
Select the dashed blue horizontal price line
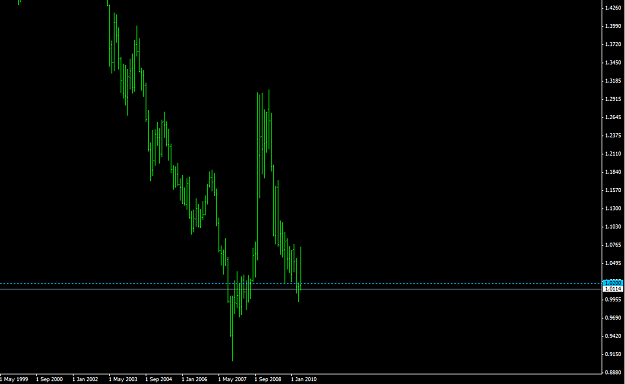click(301, 284)
